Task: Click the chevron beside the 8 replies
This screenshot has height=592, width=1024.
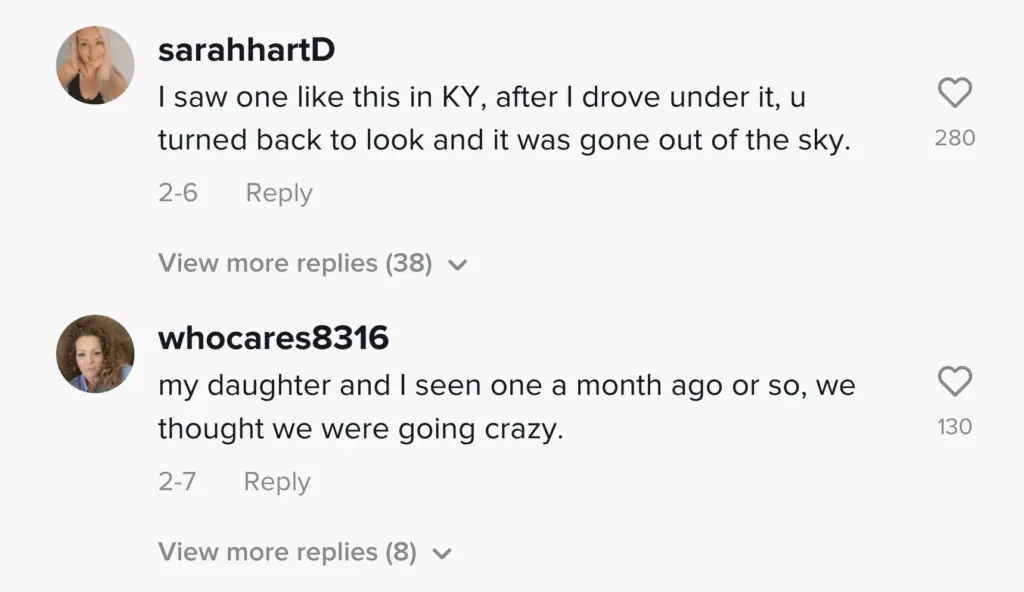Action: tap(442, 554)
